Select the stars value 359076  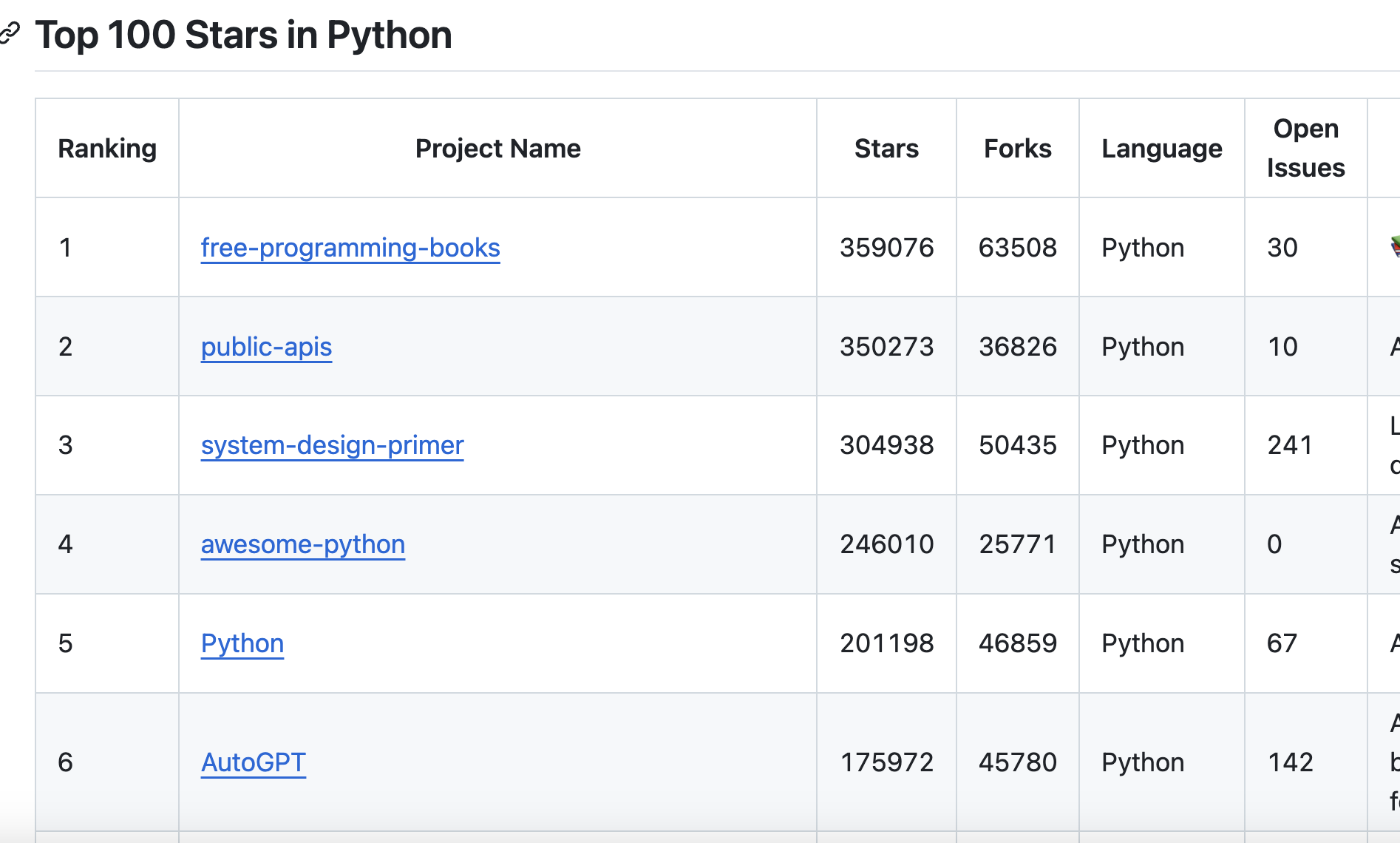tap(886, 248)
